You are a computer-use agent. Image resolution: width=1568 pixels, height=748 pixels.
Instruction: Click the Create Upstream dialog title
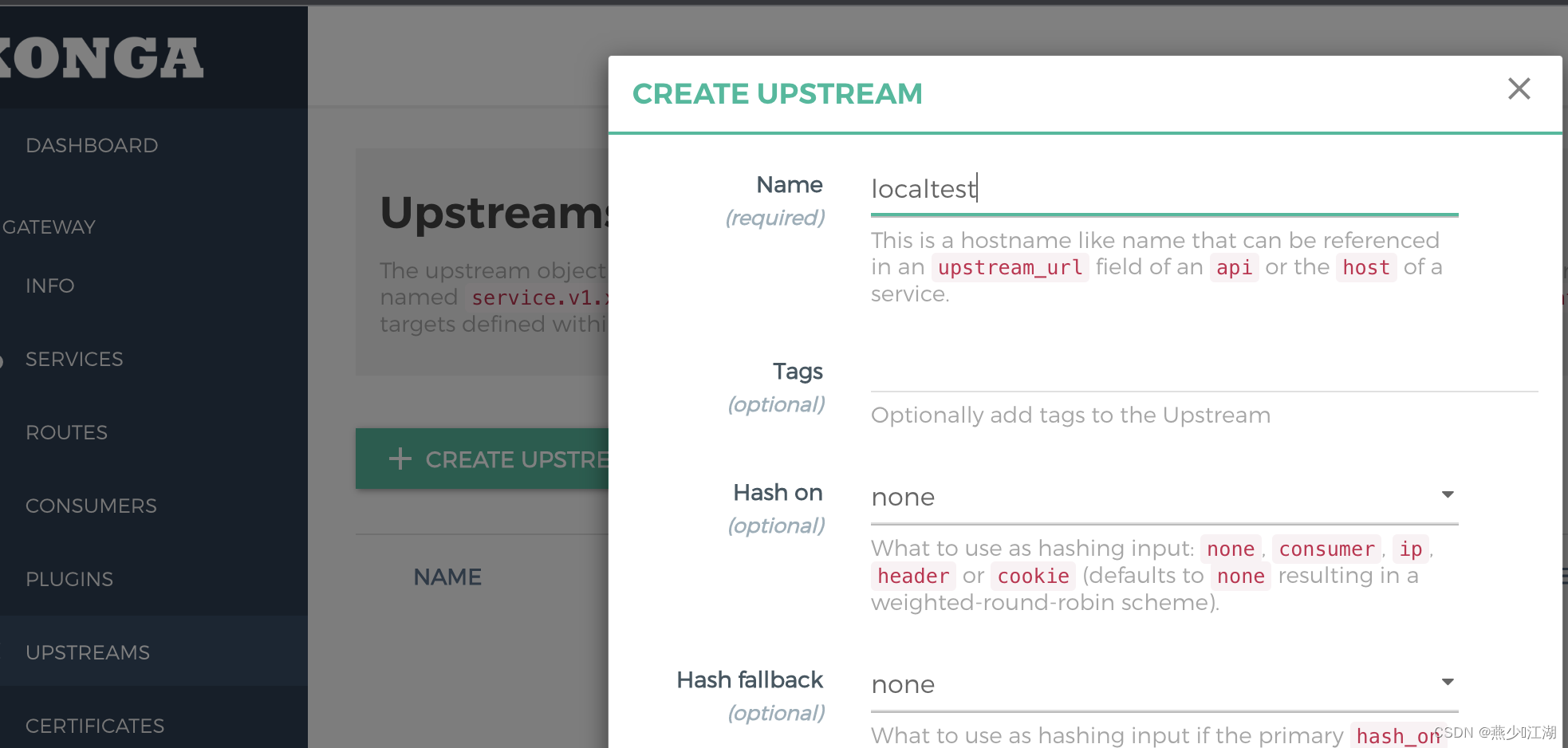[x=778, y=94]
